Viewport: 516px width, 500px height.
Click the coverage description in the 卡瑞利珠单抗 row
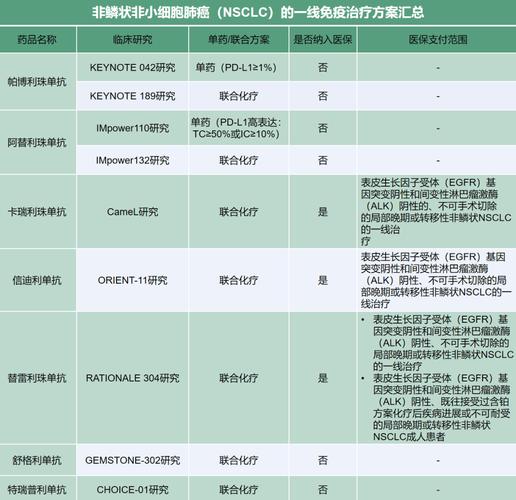tap(436, 212)
